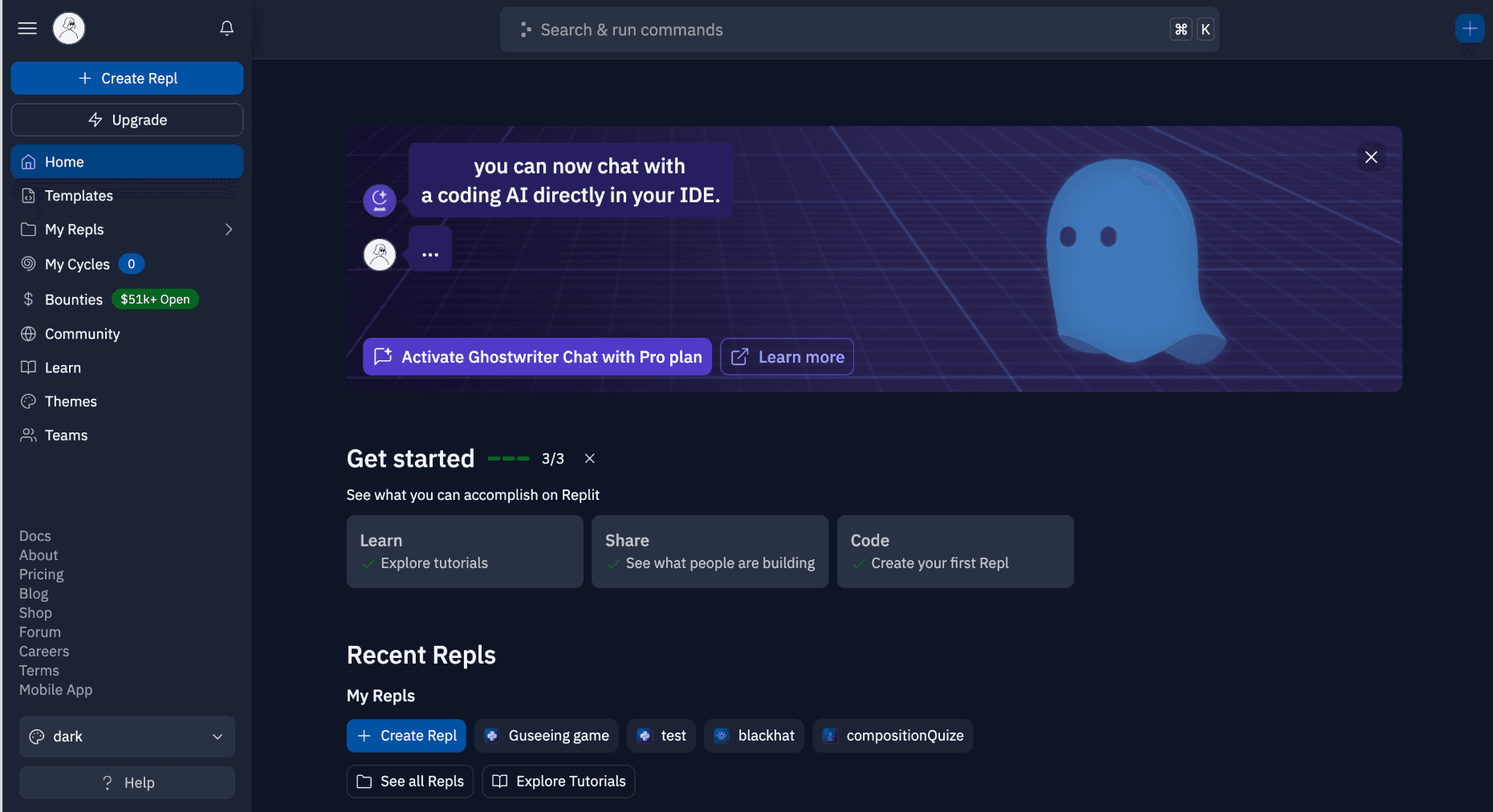Open the hamburger sidebar menu
1493x812 pixels.
pyautogui.click(x=27, y=28)
